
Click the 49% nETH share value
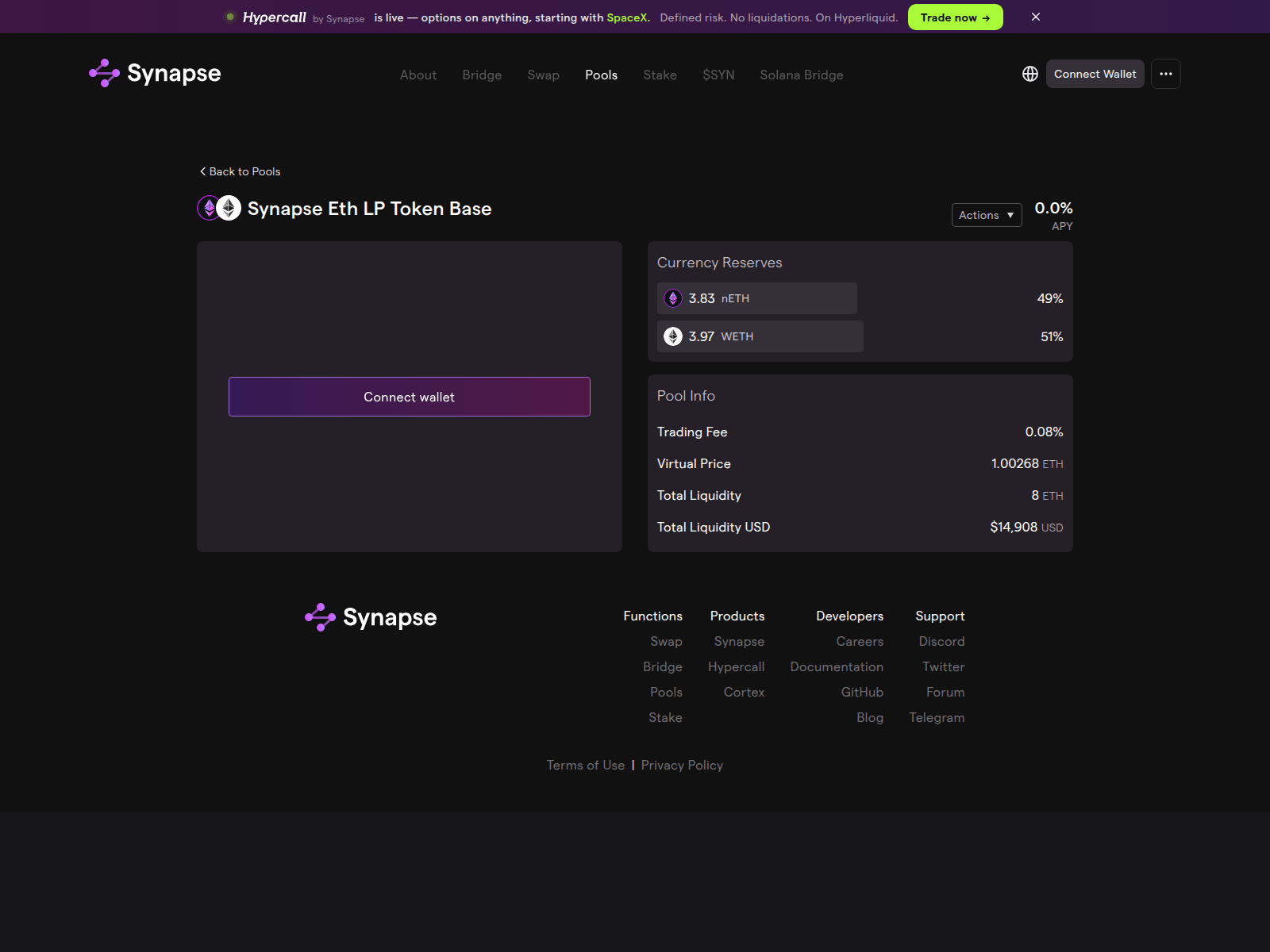[1050, 298]
